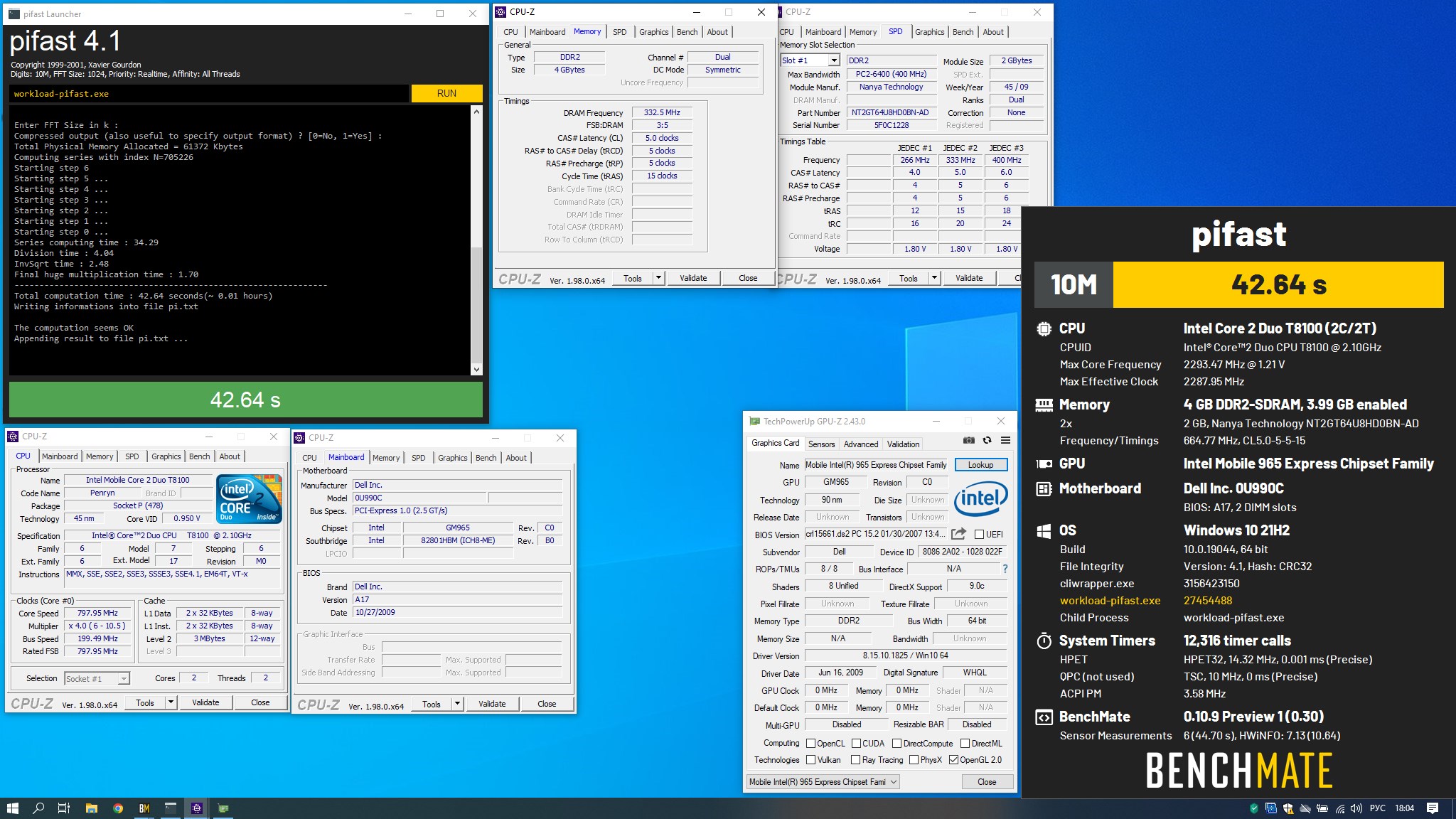1456x819 pixels.
Task: Switch to GPU-Z taskbar icon
Action: point(223,808)
